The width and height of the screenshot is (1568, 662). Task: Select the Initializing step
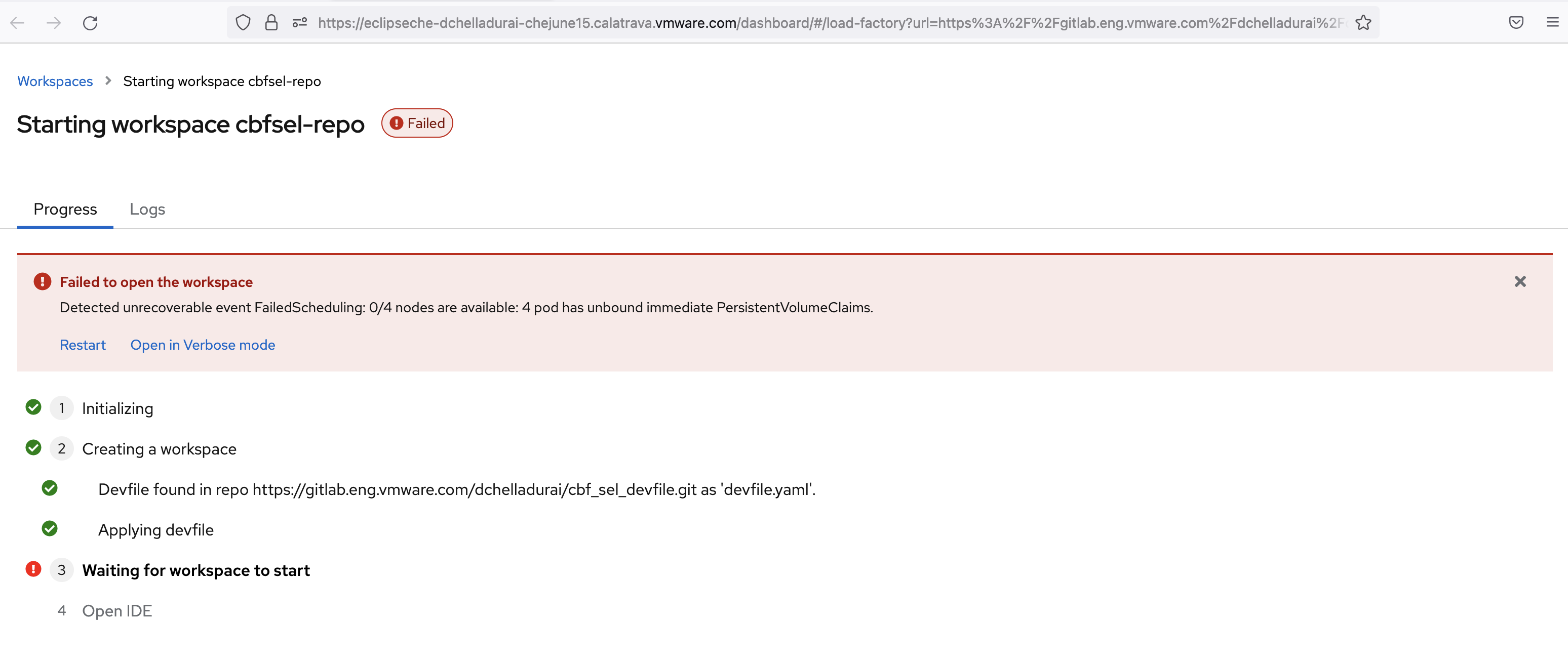click(117, 408)
